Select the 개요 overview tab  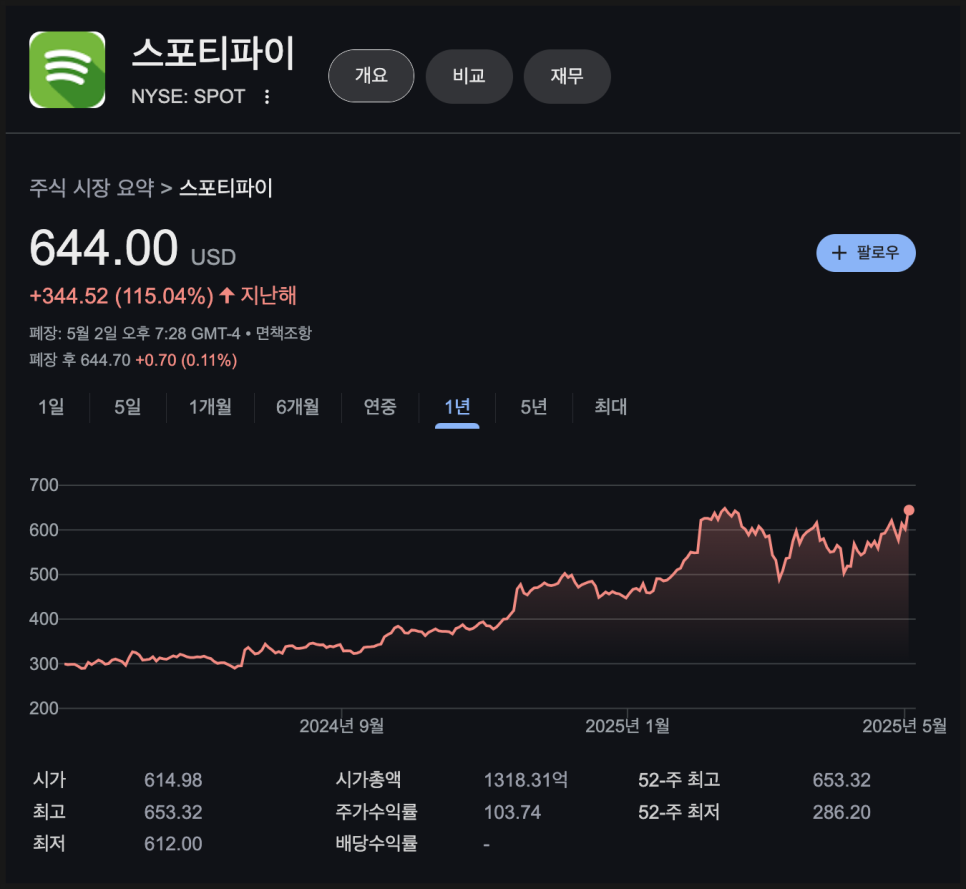pos(371,76)
